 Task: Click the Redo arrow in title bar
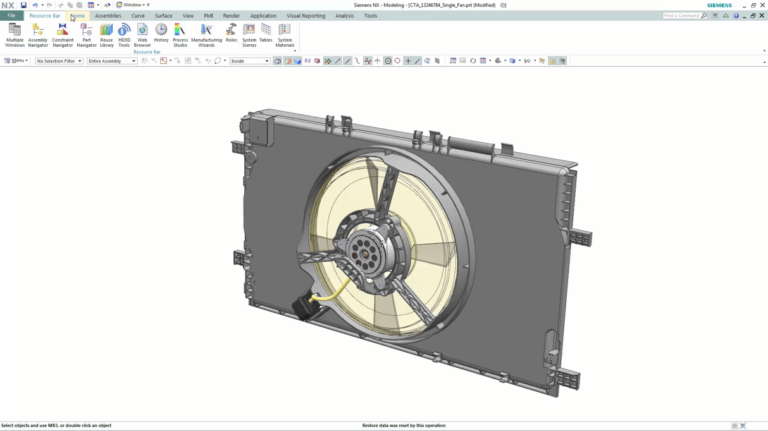point(49,5)
